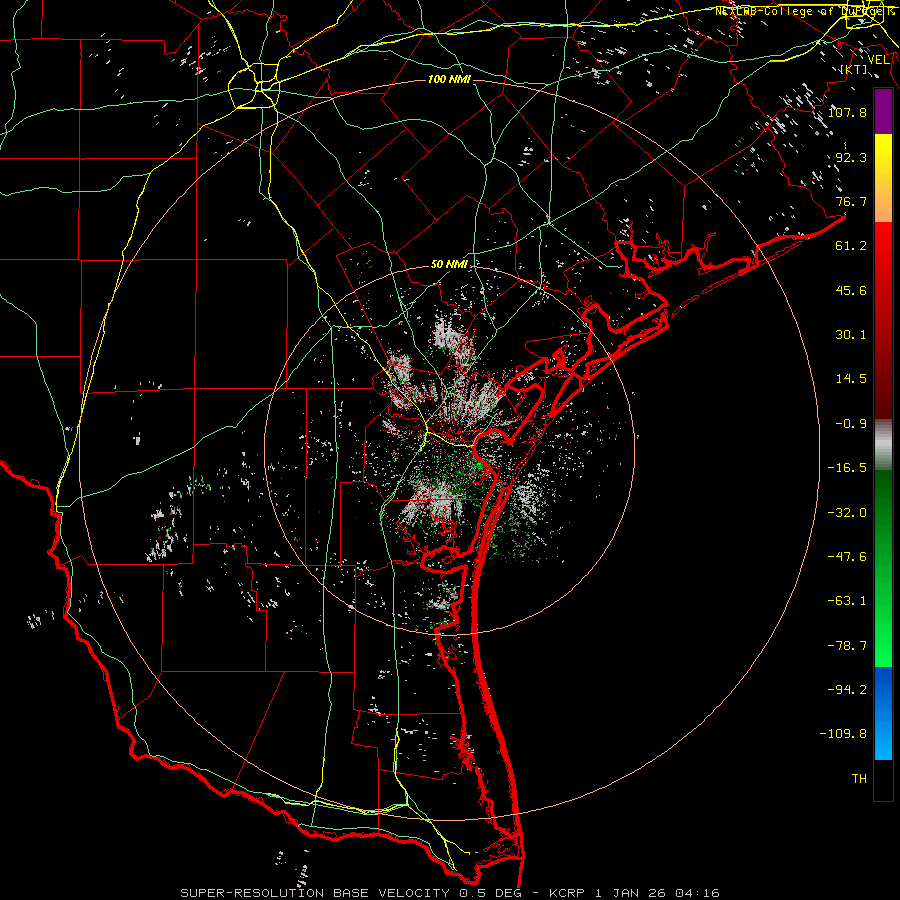Click the gray near-zero segment of the color bar
900x900 pixels.
tap(883, 445)
